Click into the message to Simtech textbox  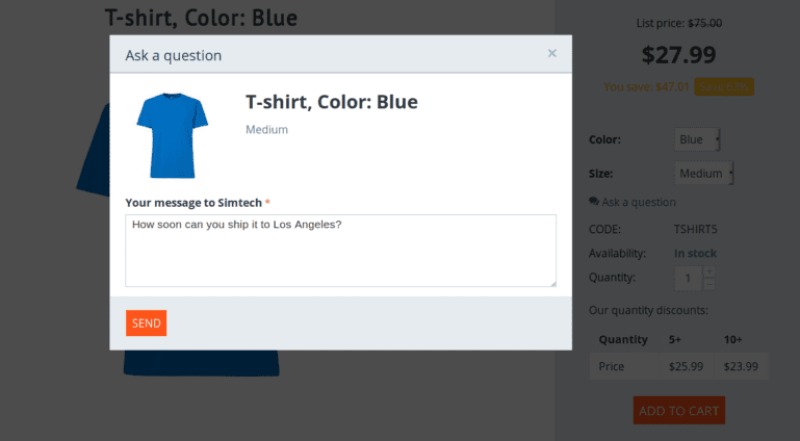point(340,250)
